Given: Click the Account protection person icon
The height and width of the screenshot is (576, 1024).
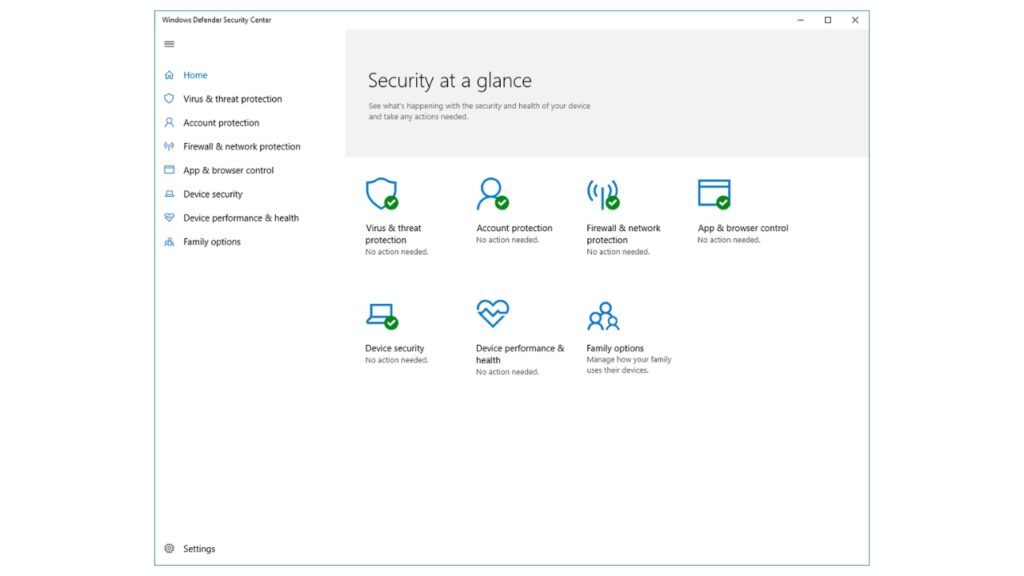Looking at the screenshot, I should [x=491, y=193].
